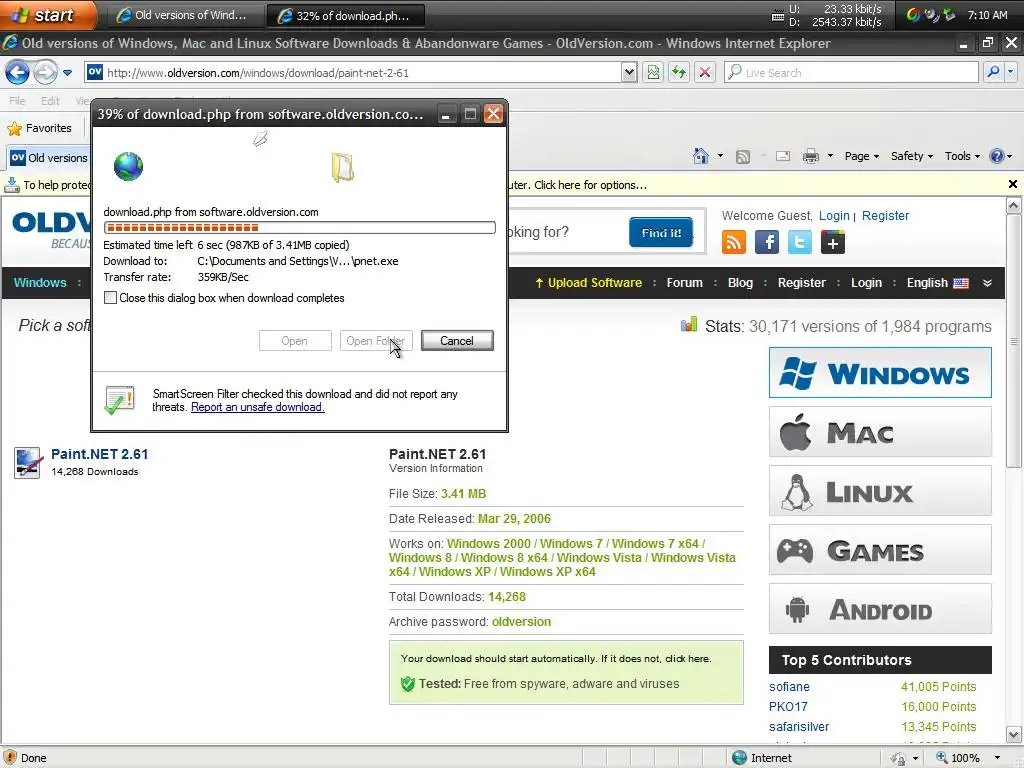This screenshot has width=1024, height=768.
Task: Open the Tools menu
Action: [x=962, y=156]
